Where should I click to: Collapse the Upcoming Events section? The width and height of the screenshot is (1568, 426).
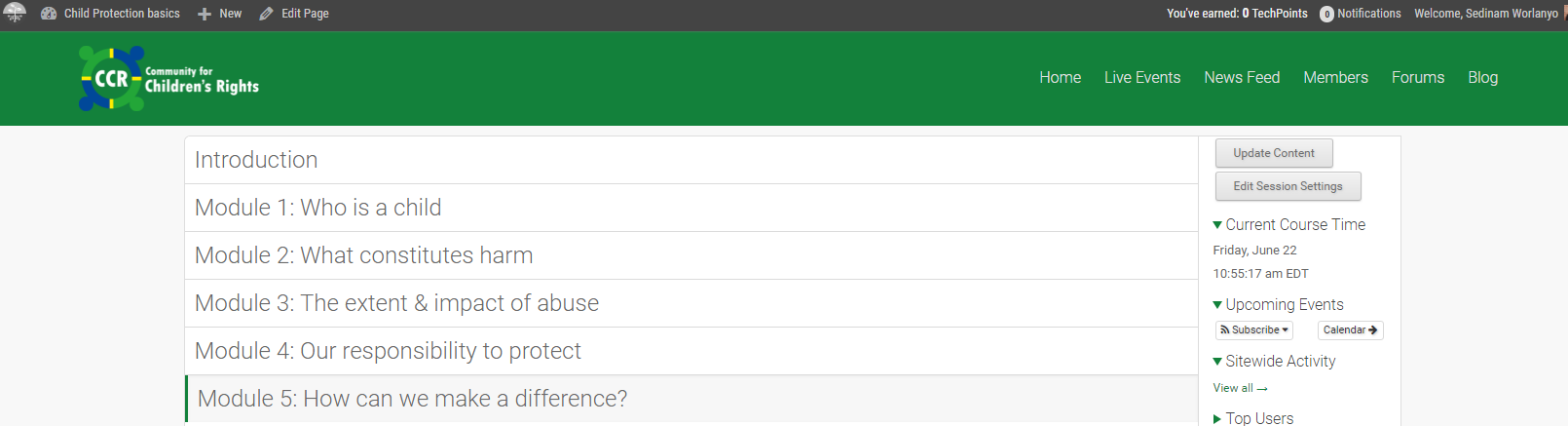coord(1217,305)
